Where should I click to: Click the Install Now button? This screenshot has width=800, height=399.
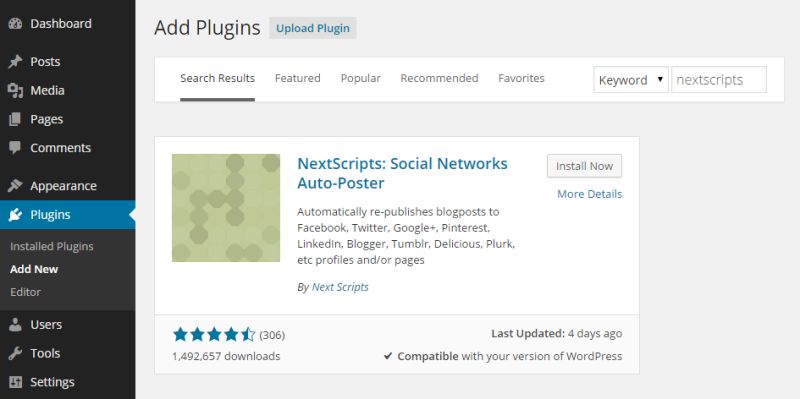584,166
